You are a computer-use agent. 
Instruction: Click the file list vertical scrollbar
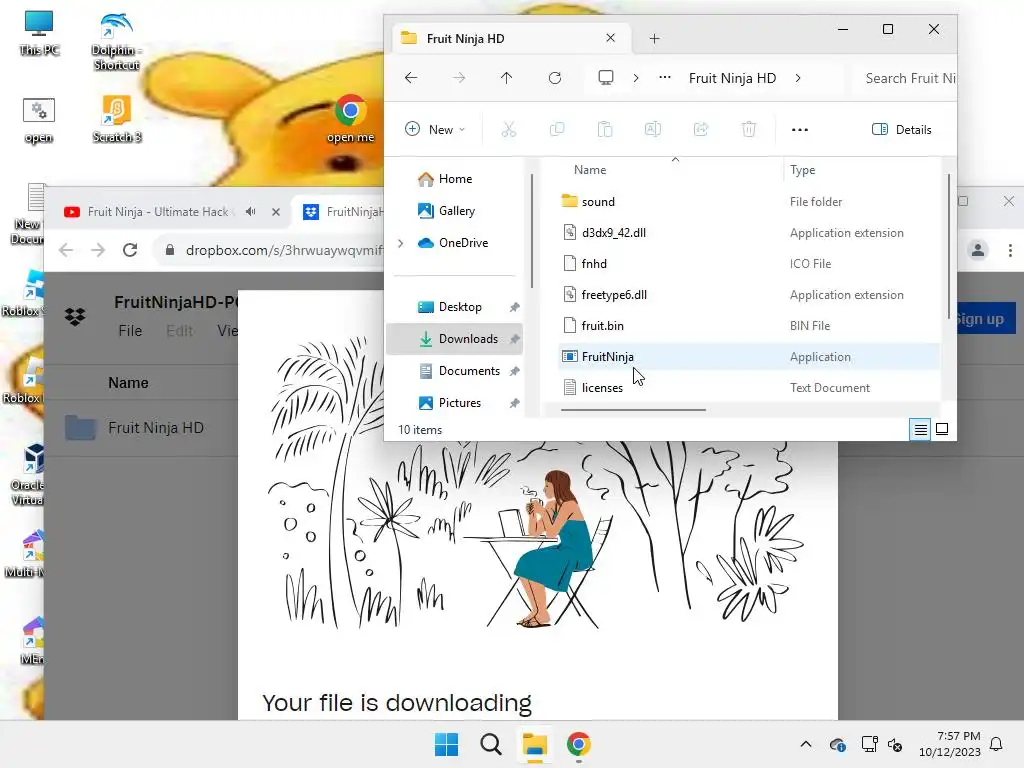(949, 247)
